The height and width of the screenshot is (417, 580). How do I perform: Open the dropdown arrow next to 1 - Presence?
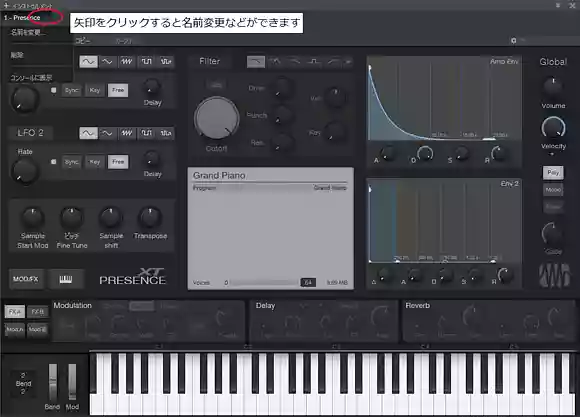click(51, 18)
